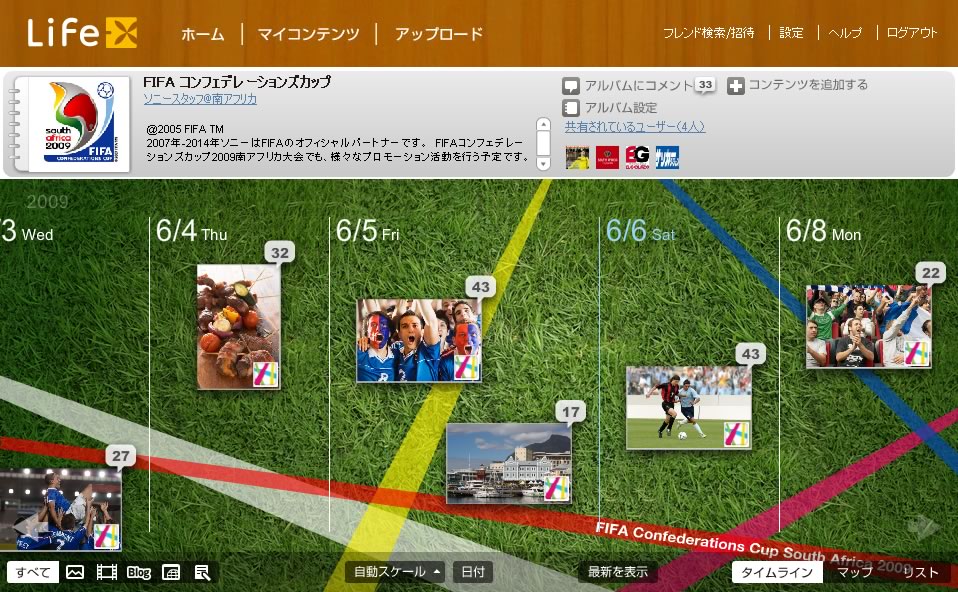The image size is (958, 592).
Task: Open the cheering face-painted fans photo on 6/5
Action: [419, 340]
